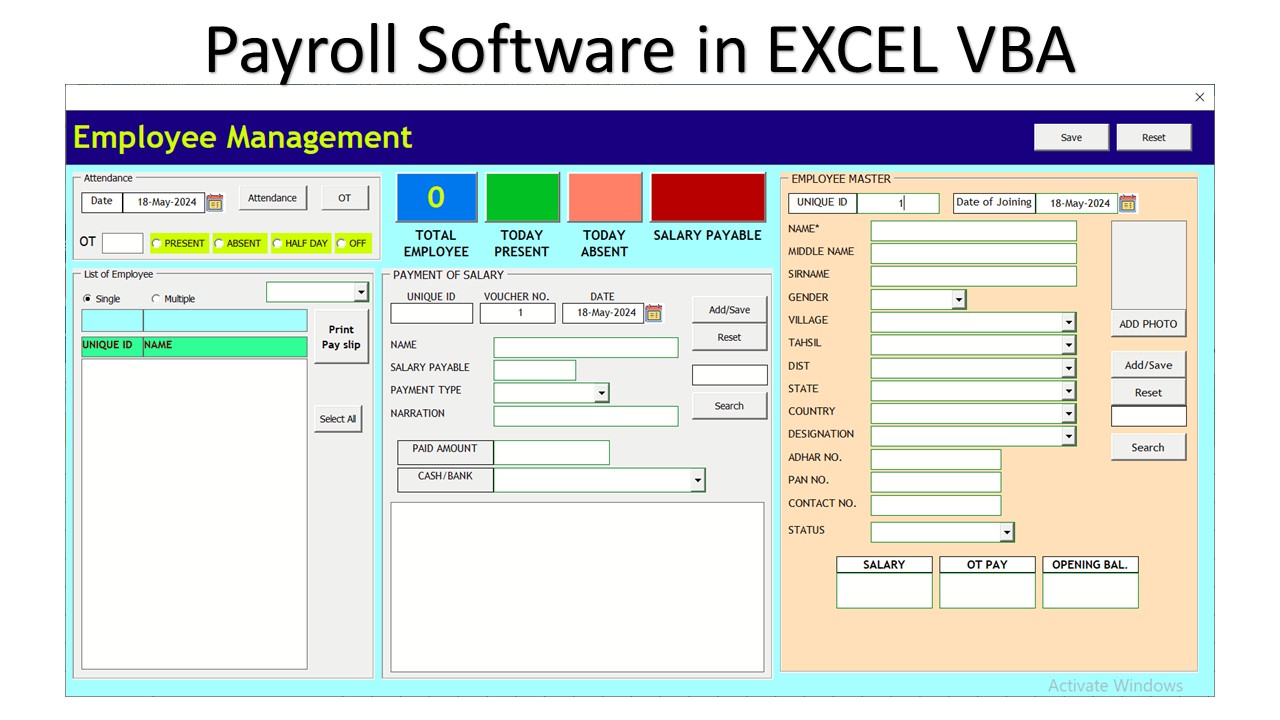1280x720 pixels.
Task: Select Multiple in List of Employee
Action: pos(156,299)
